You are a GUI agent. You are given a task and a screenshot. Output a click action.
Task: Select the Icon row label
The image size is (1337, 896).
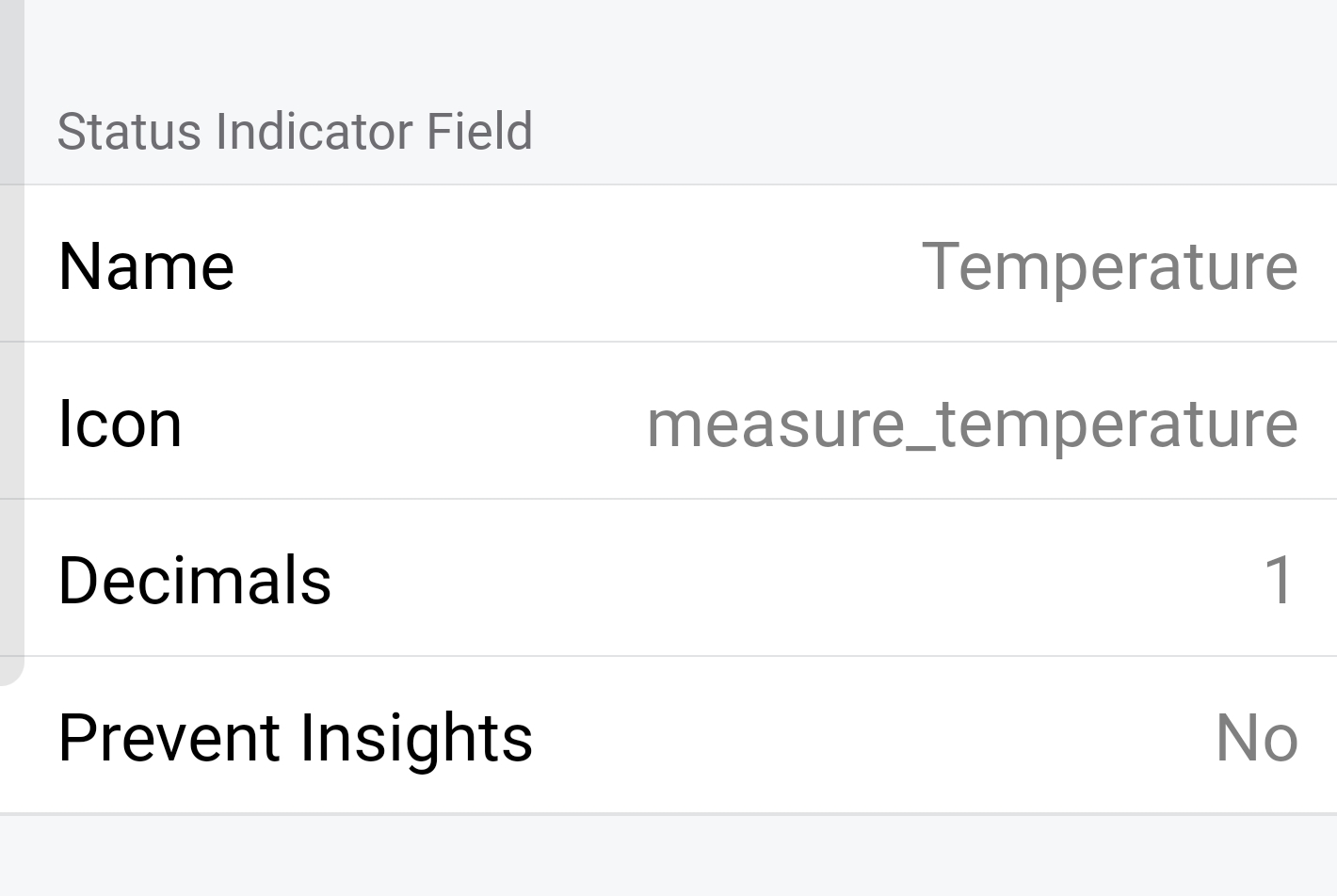click(x=120, y=424)
